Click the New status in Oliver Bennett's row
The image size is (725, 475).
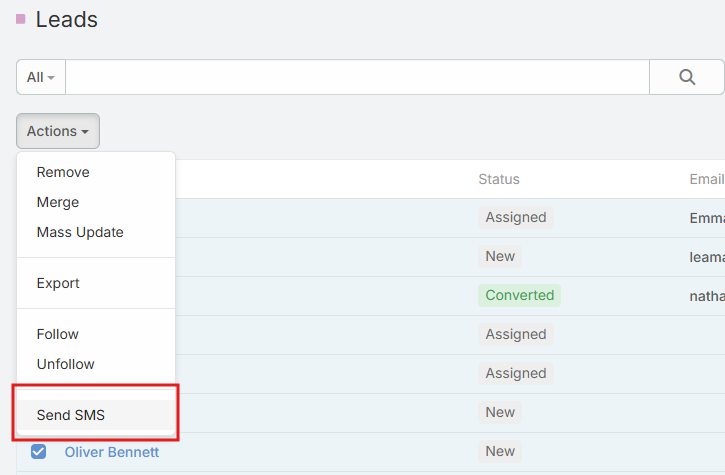[x=500, y=451]
